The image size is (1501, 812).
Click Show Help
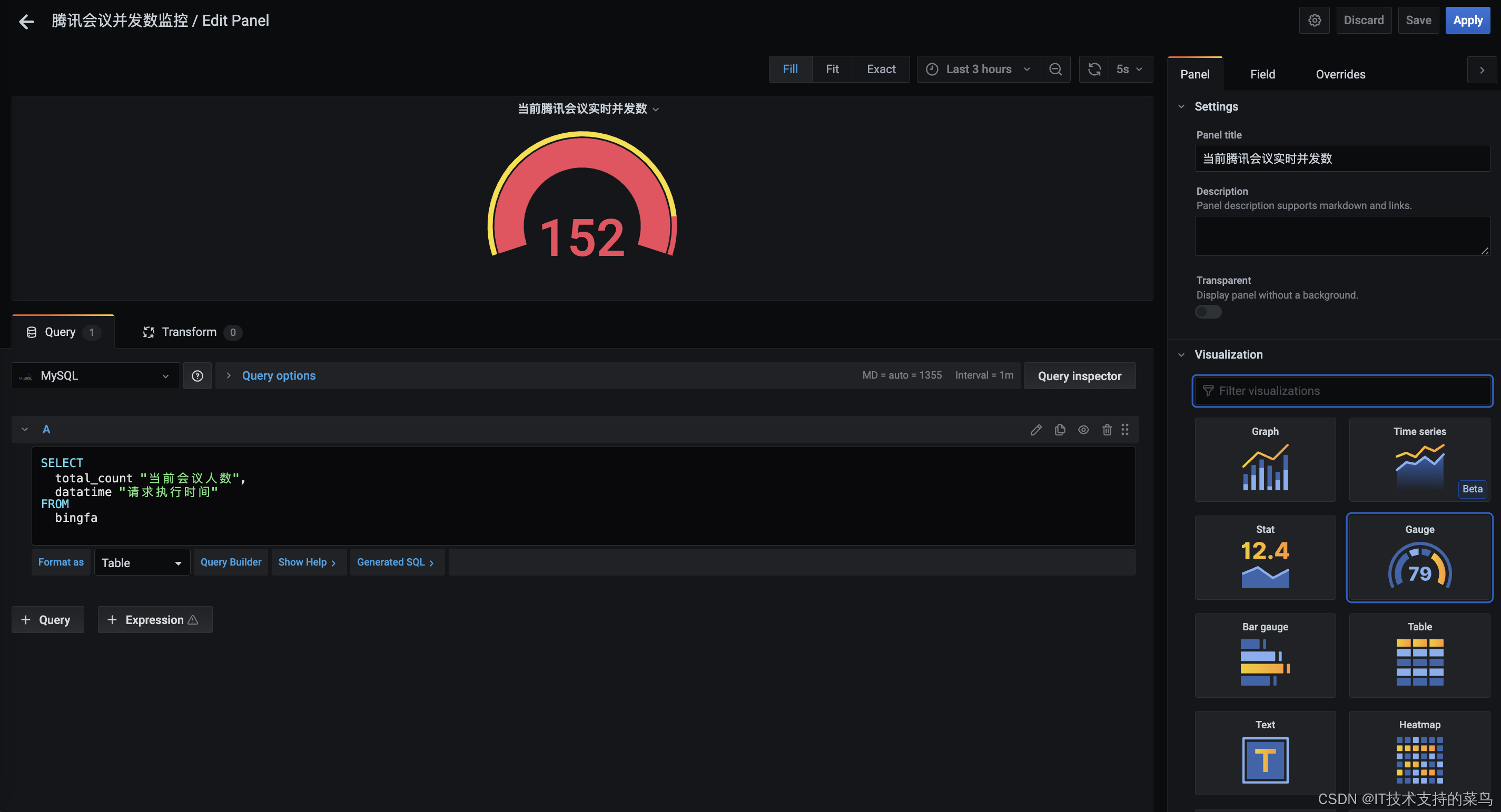click(308, 562)
